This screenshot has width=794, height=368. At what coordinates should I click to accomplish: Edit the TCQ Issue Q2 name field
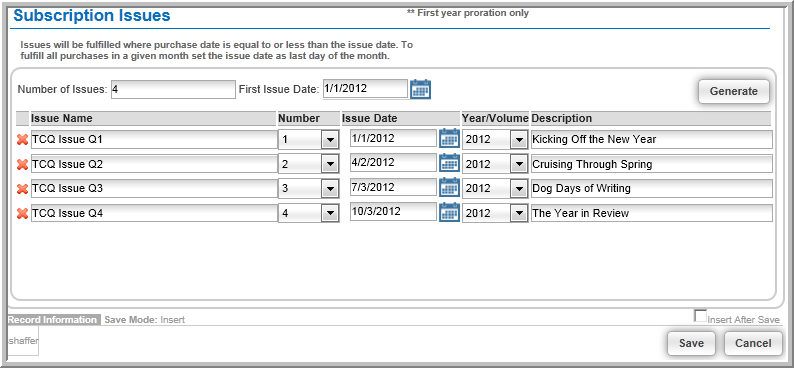pyautogui.click(x=154, y=165)
